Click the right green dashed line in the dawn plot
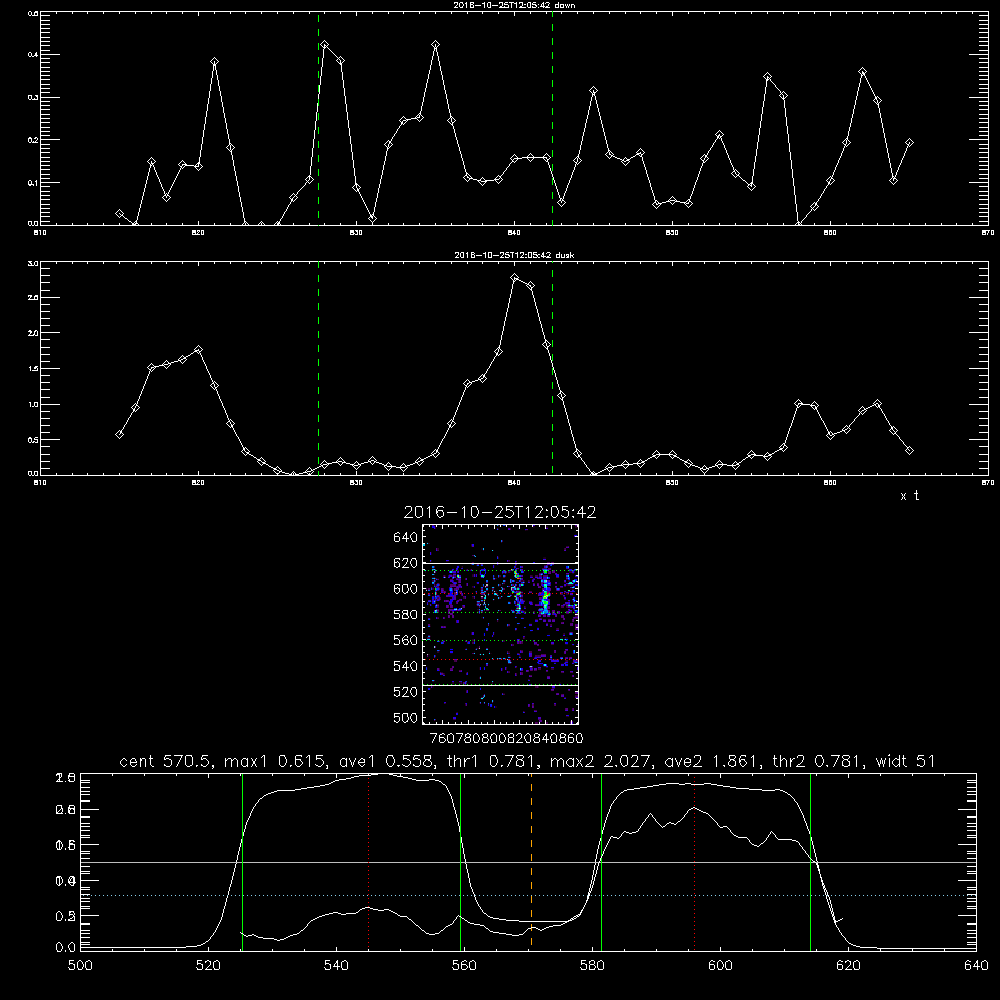This screenshot has height=1000, width=1000. pos(552,119)
